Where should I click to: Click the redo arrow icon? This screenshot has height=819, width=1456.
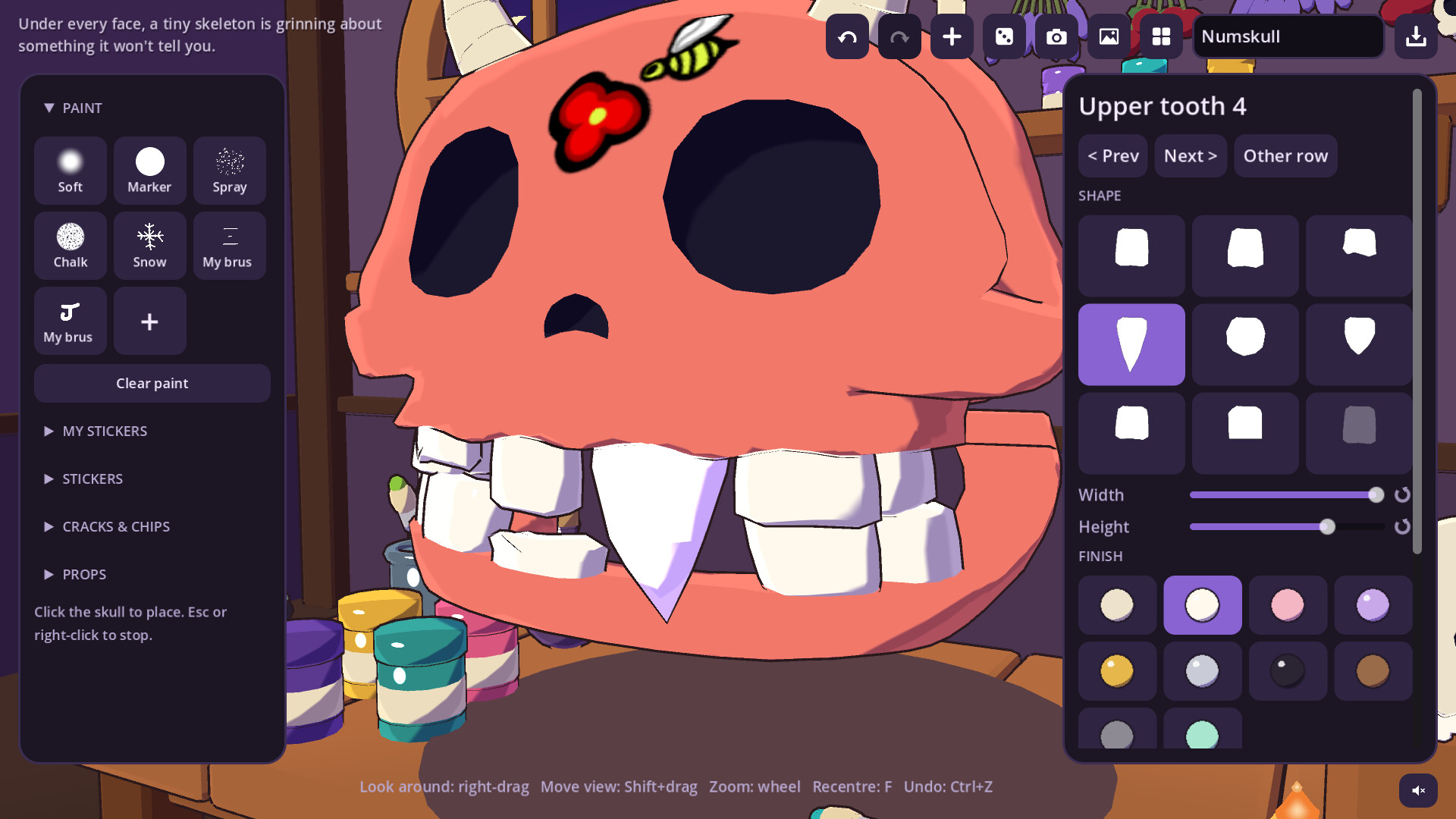[899, 36]
